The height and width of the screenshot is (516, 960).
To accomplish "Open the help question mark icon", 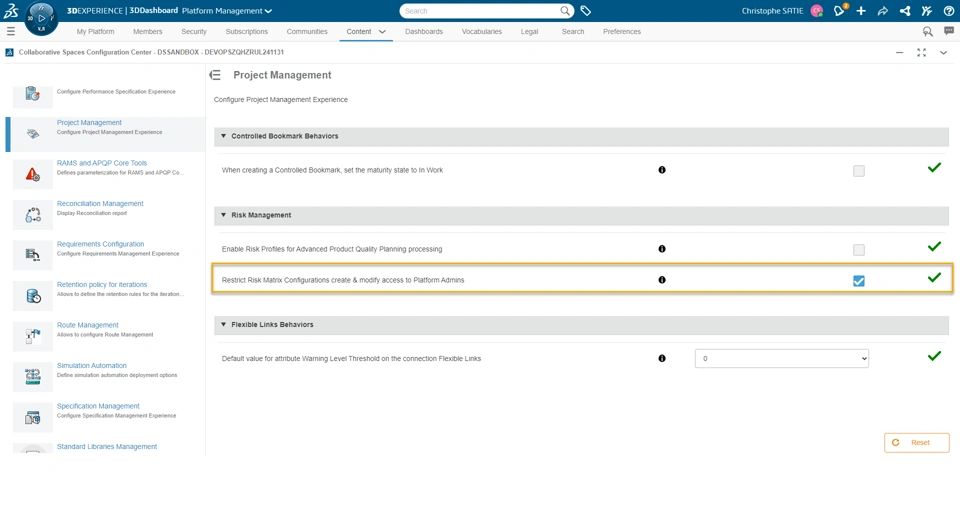I will tap(949, 10).
